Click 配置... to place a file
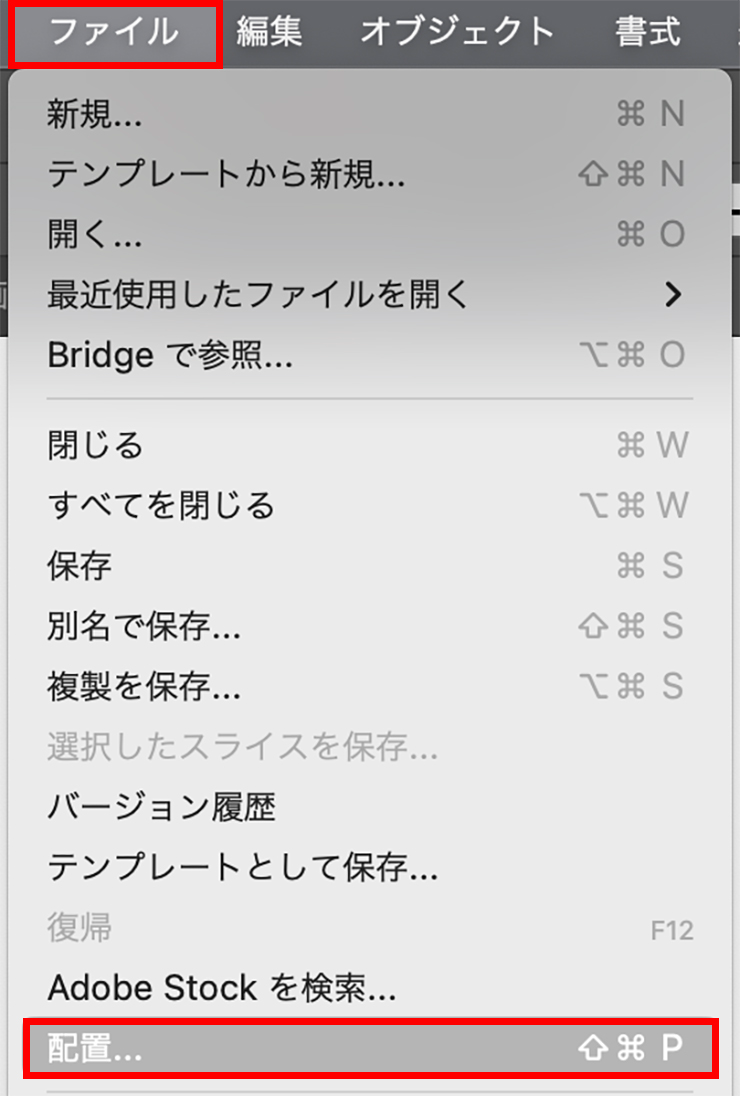Screen dimensions: 740x1096 point(95,1048)
